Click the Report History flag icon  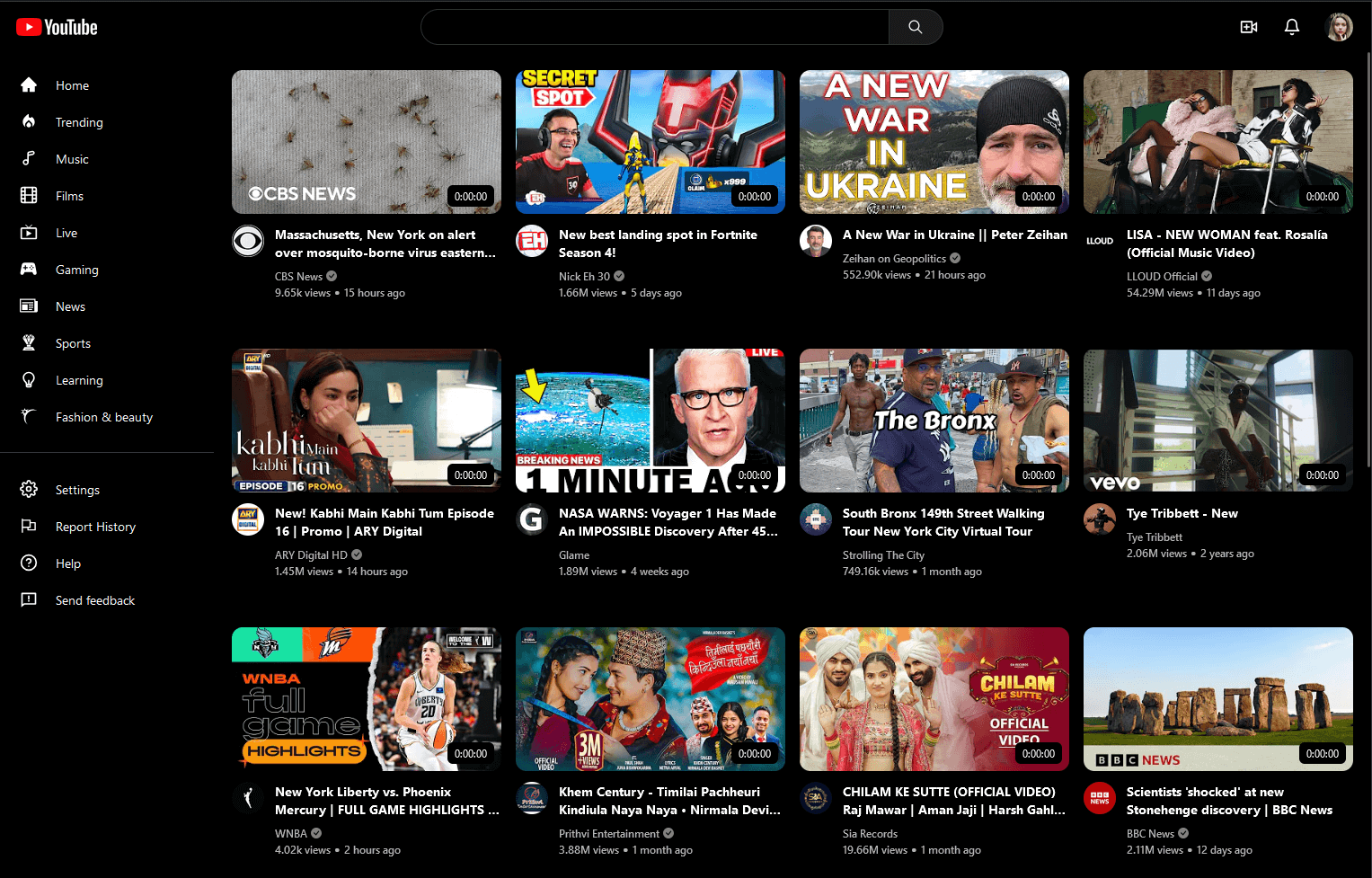coord(29,527)
